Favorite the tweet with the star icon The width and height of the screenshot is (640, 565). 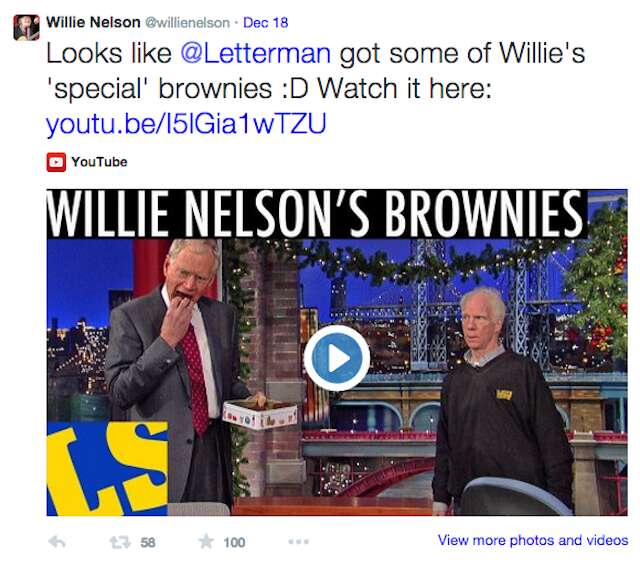pos(206,541)
